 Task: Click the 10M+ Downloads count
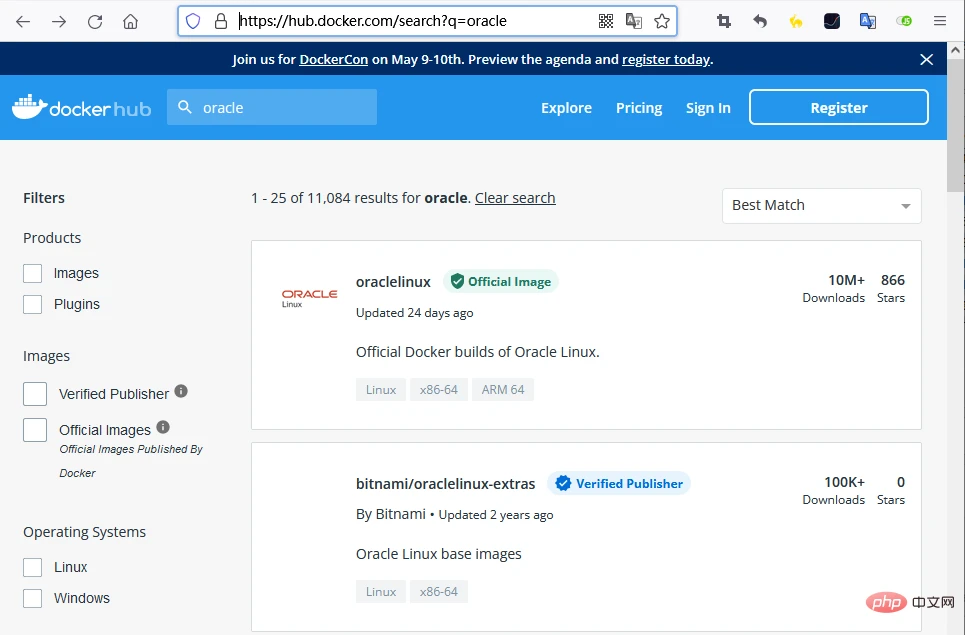pos(834,289)
